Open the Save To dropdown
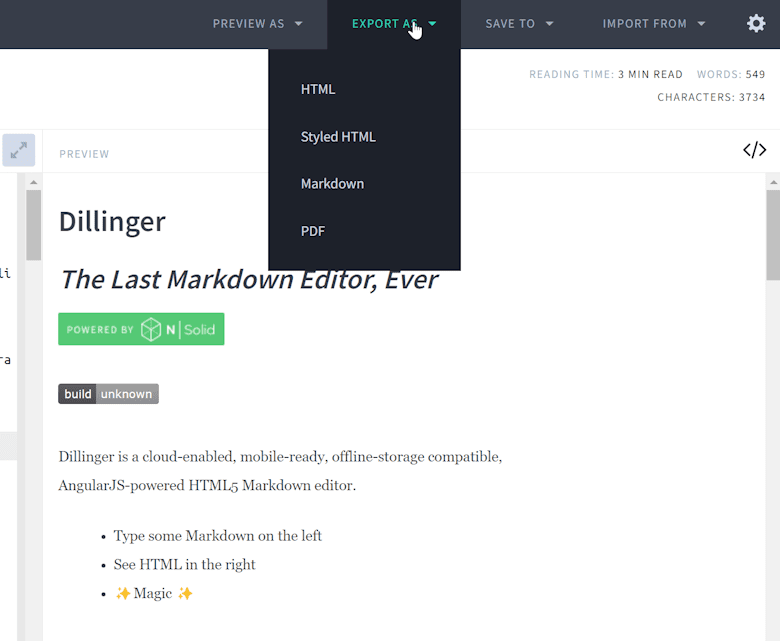The width and height of the screenshot is (780, 641). (x=519, y=24)
